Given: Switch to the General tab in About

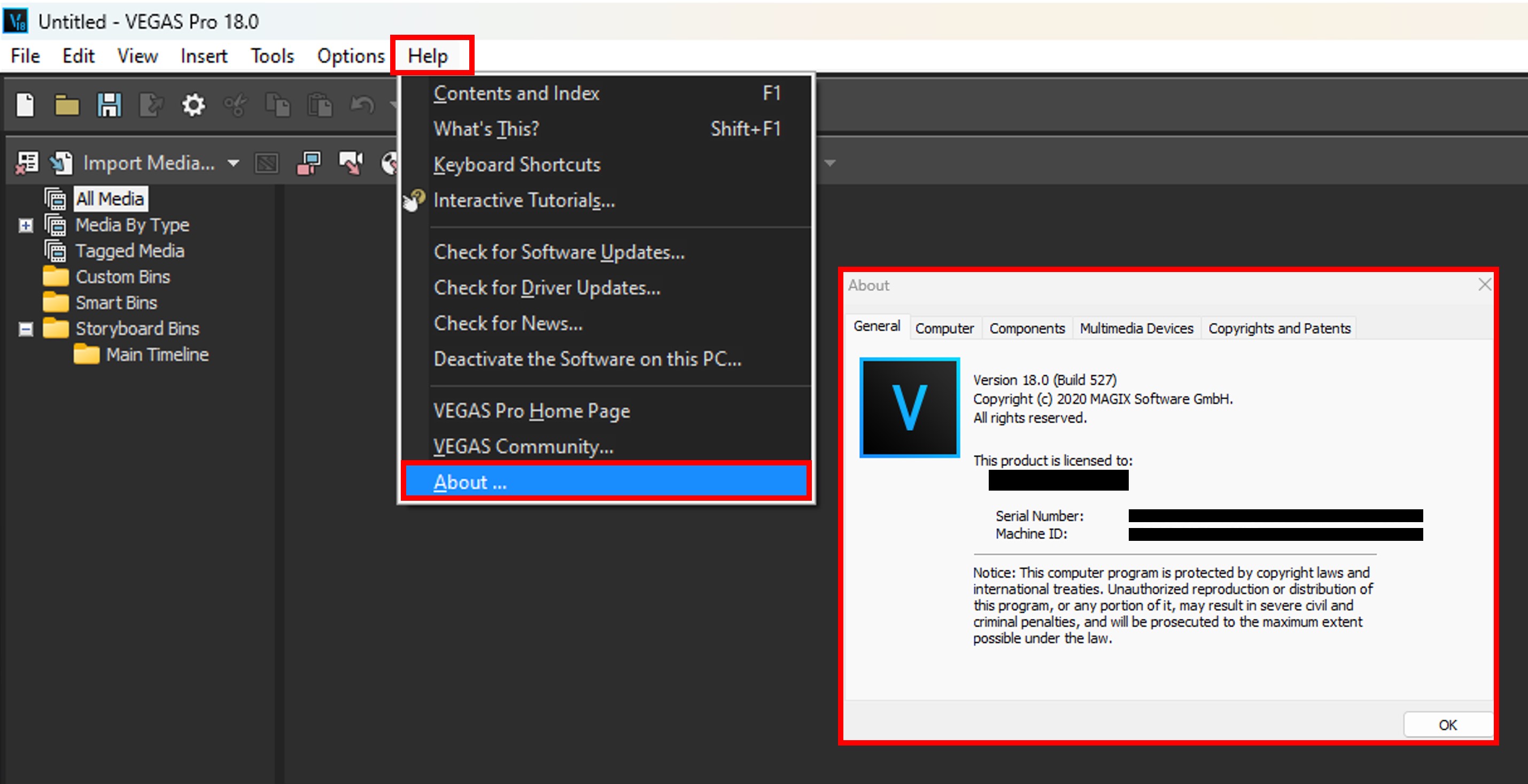Looking at the screenshot, I should pos(877,326).
